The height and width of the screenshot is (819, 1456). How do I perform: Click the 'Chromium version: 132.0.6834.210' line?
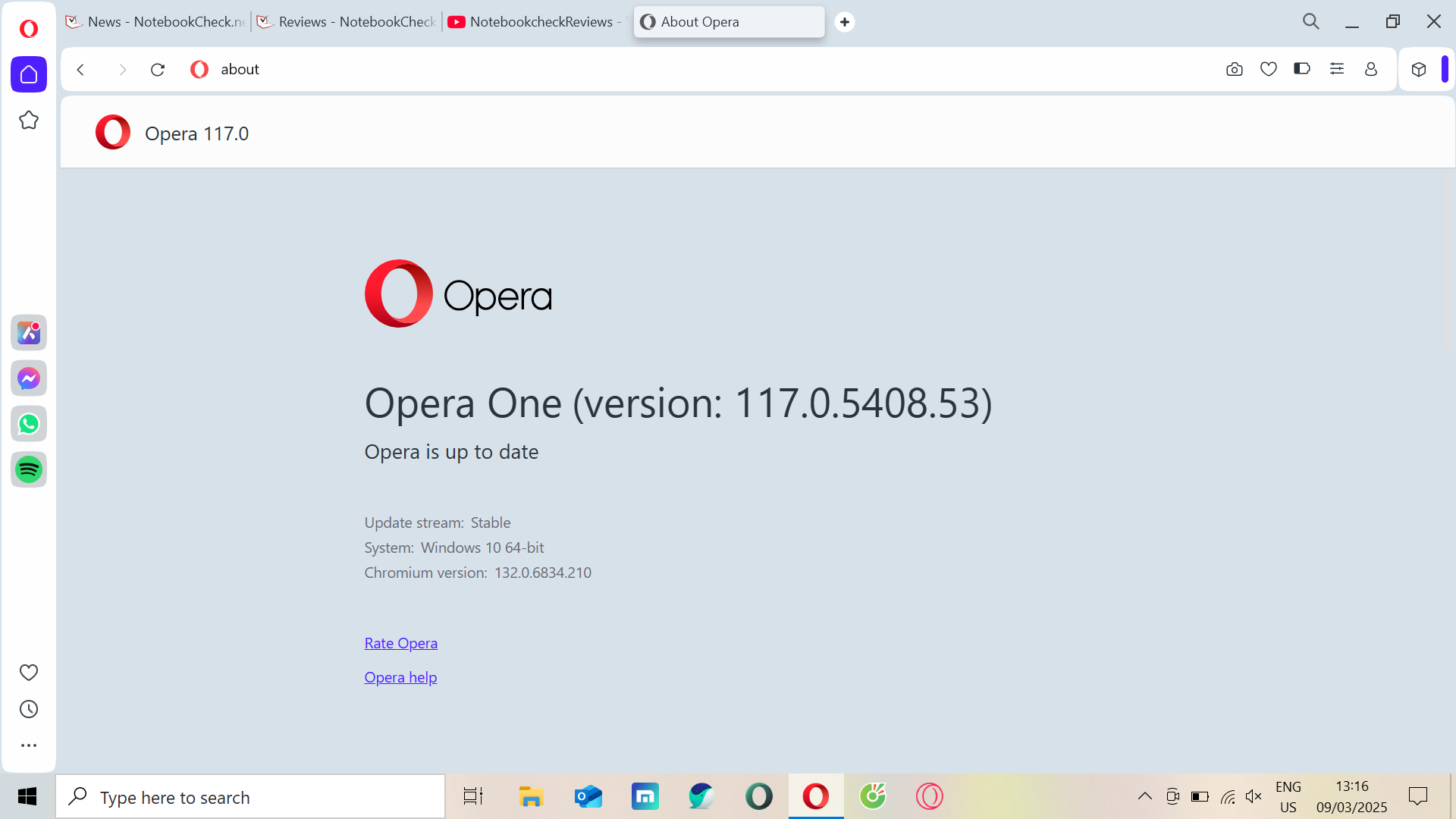[x=478, y=573]
